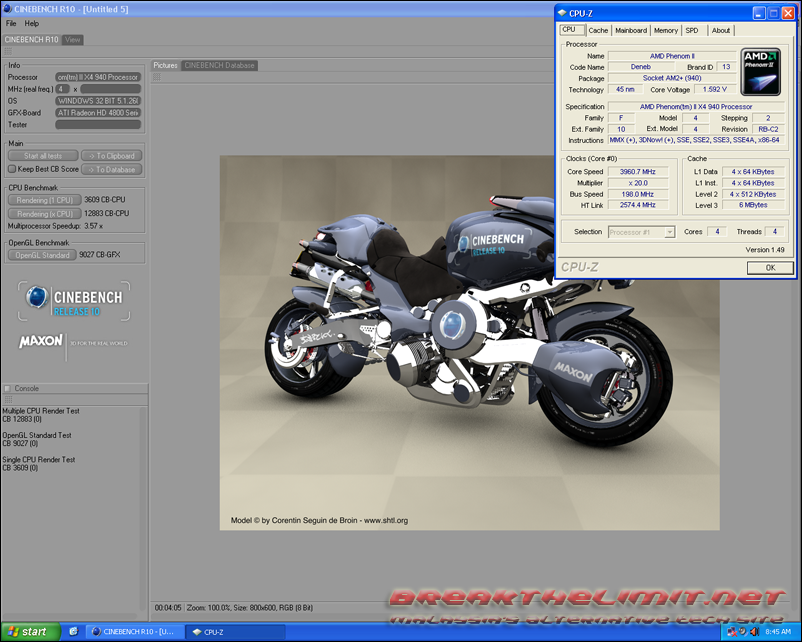Click the "198.0 MHz" Bus Speed value
The width and height of the screenshot is (802, 642).
click(x=638, y=194)
